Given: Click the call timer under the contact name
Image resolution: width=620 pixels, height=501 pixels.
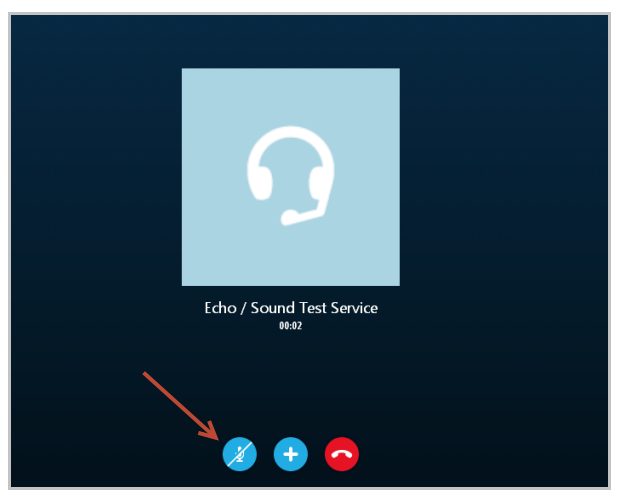Looking at the screenshot, I should coord(291,326).
